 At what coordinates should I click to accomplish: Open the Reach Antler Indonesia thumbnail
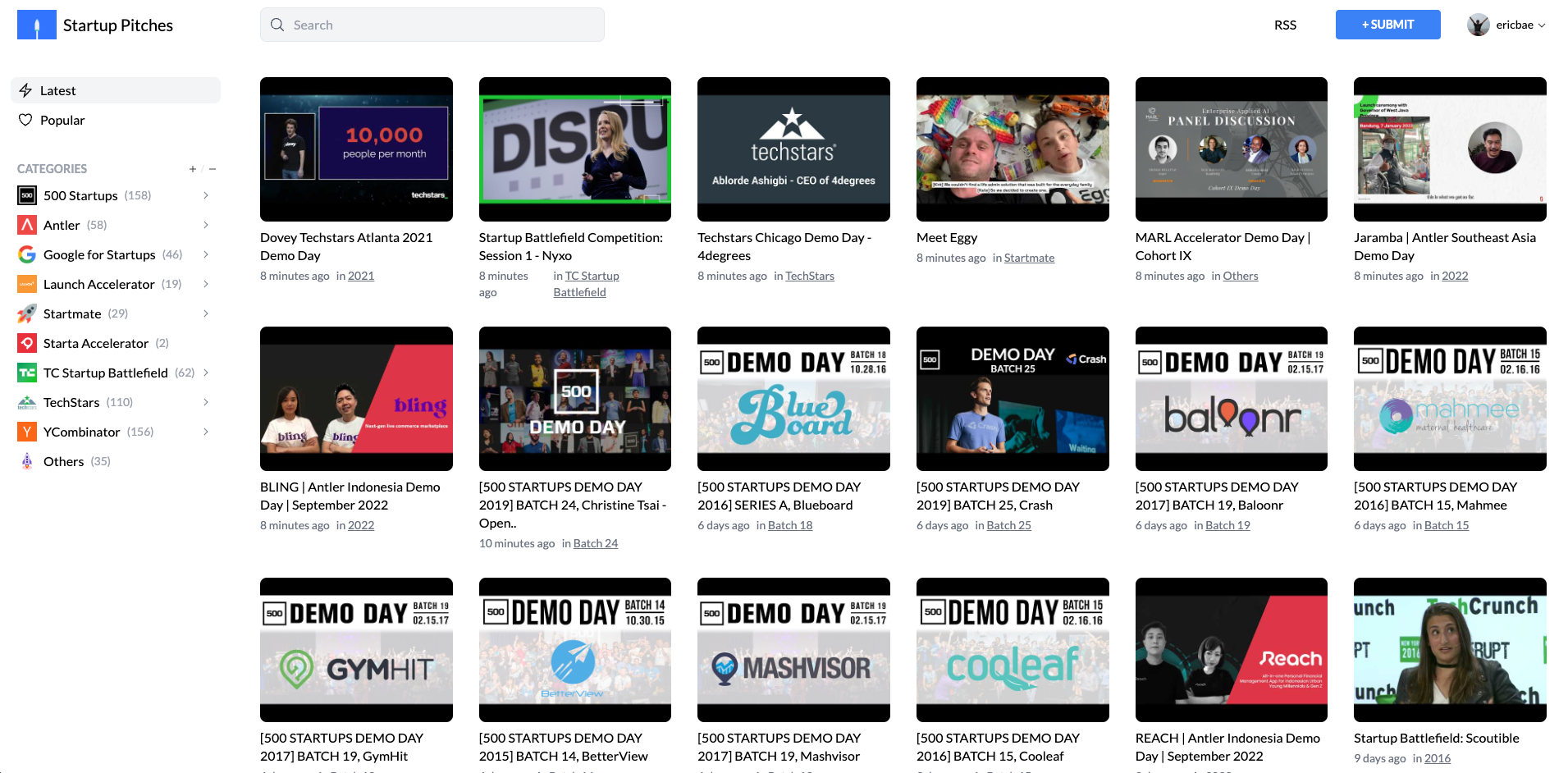pos(1231,650)
